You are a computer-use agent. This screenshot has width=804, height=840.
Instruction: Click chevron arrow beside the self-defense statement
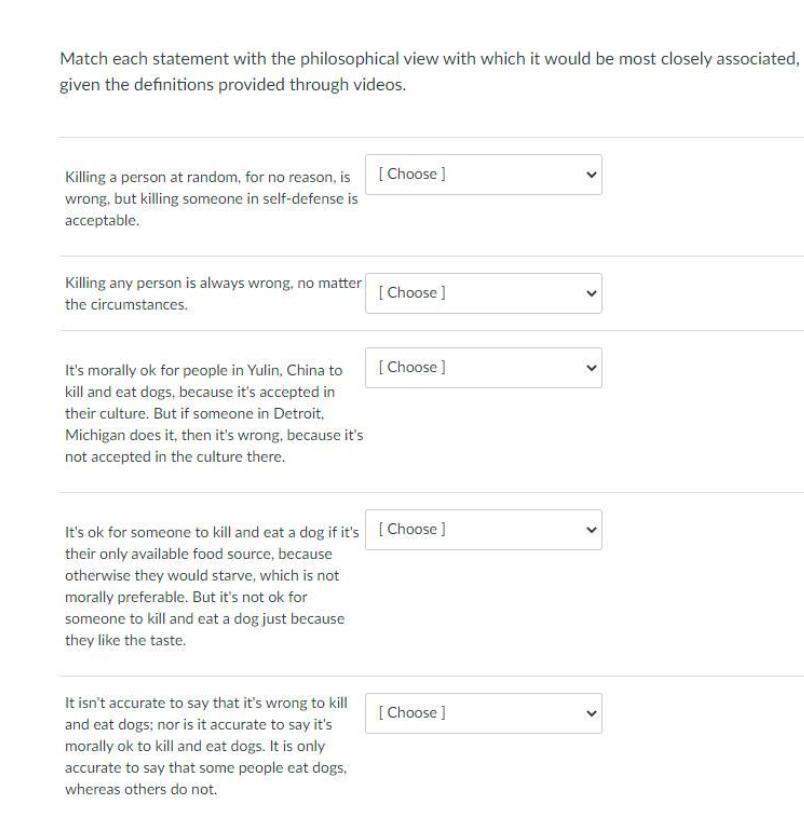(588, 174)
